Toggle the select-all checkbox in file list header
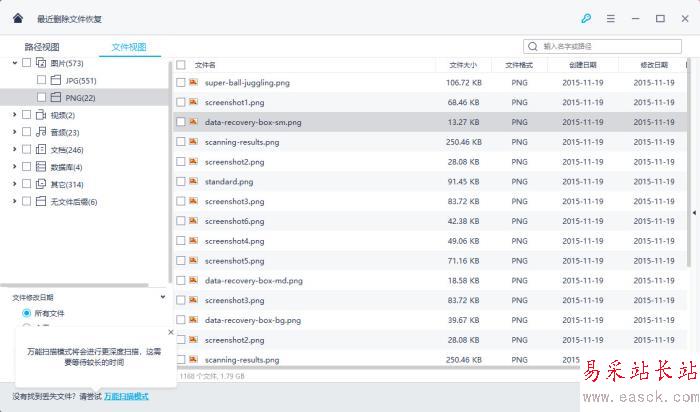 tap(181, 65)
